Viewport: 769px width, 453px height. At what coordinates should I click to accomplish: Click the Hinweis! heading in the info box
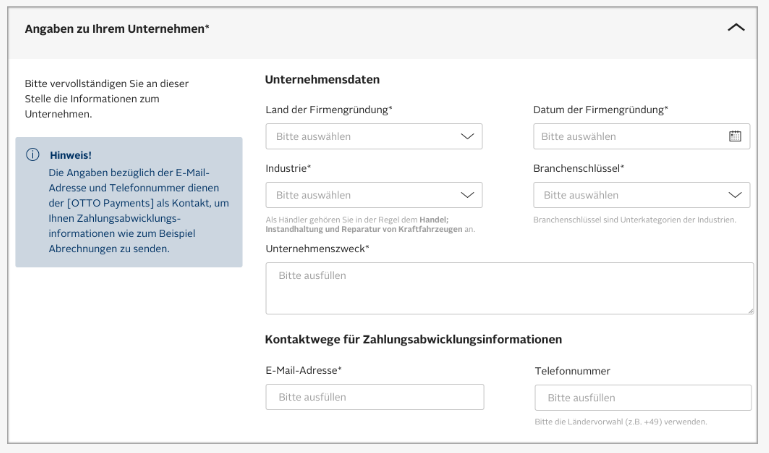pyautogui.click(x=70, y=155)
